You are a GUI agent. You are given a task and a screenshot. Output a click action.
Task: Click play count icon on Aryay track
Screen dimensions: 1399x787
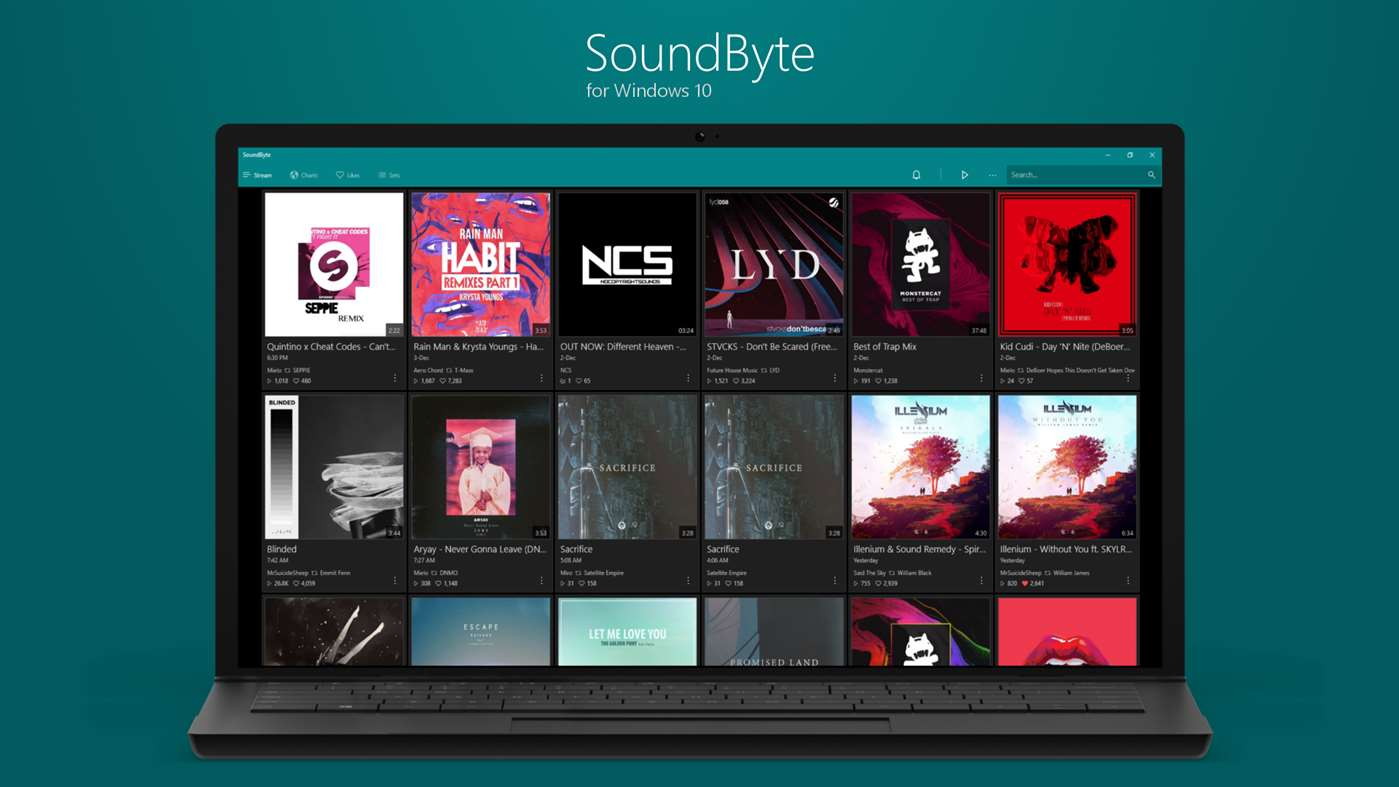(416, 583)
